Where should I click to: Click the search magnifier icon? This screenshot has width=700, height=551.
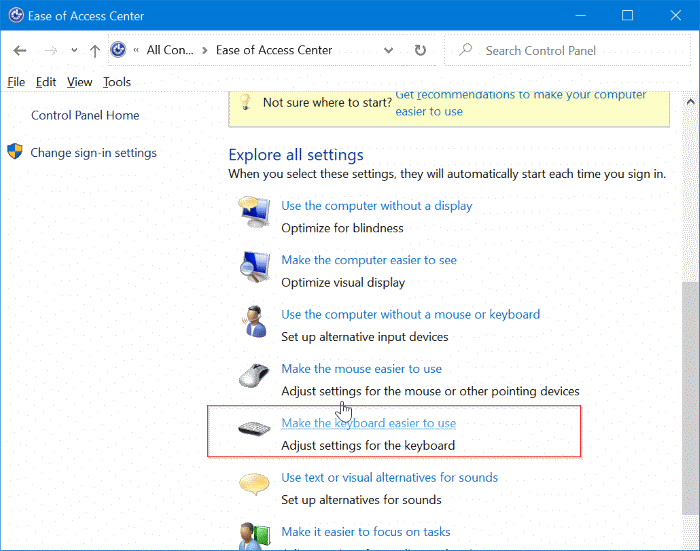(x=466, y=49)
